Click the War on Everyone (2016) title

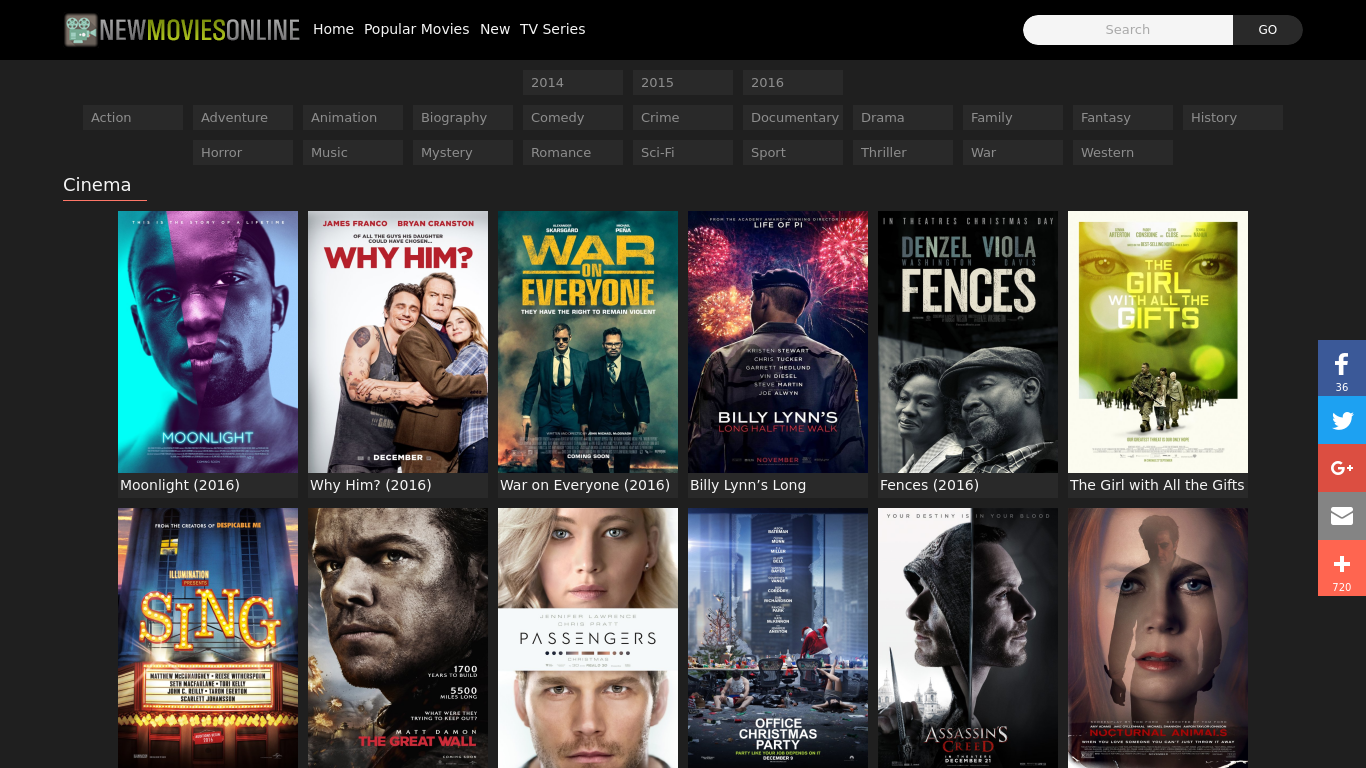pyautogui.click(x=585, y=485)
